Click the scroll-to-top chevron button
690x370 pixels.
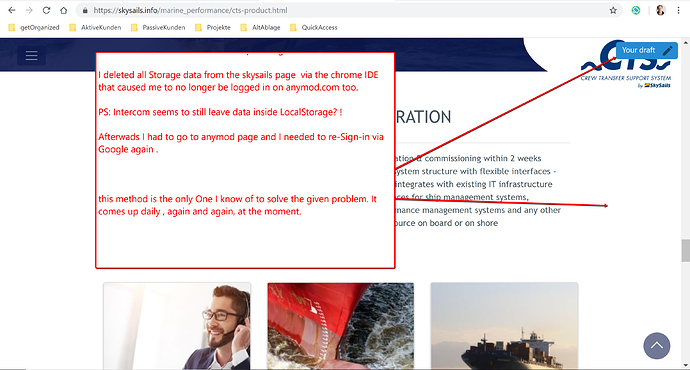click(x=657, y=345)
